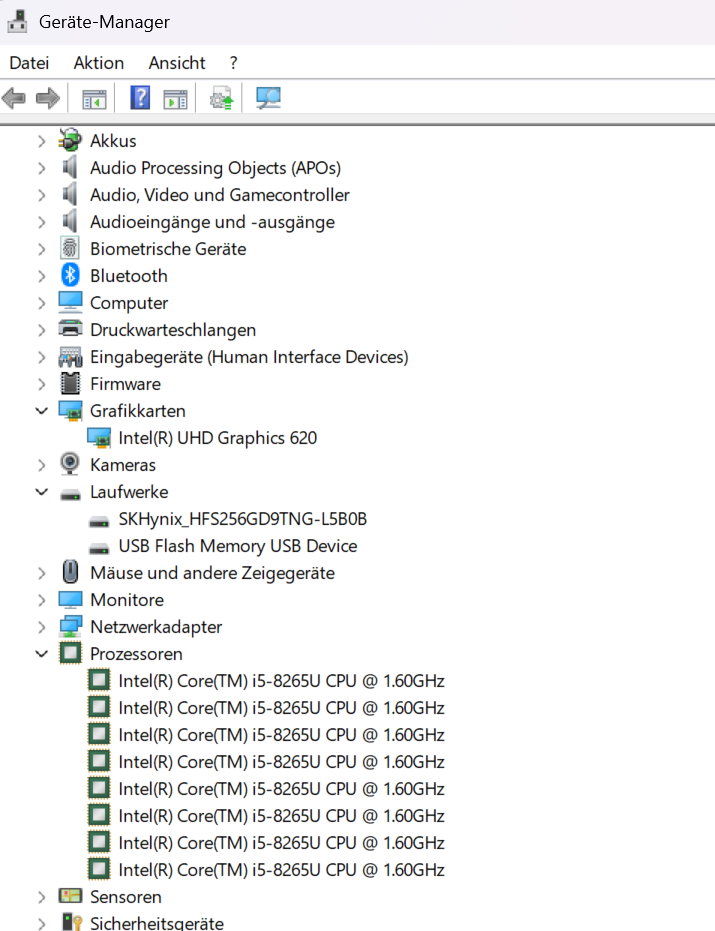
Task: Select the first Intel Core i5-8265U entry
Action: [281, 681]
